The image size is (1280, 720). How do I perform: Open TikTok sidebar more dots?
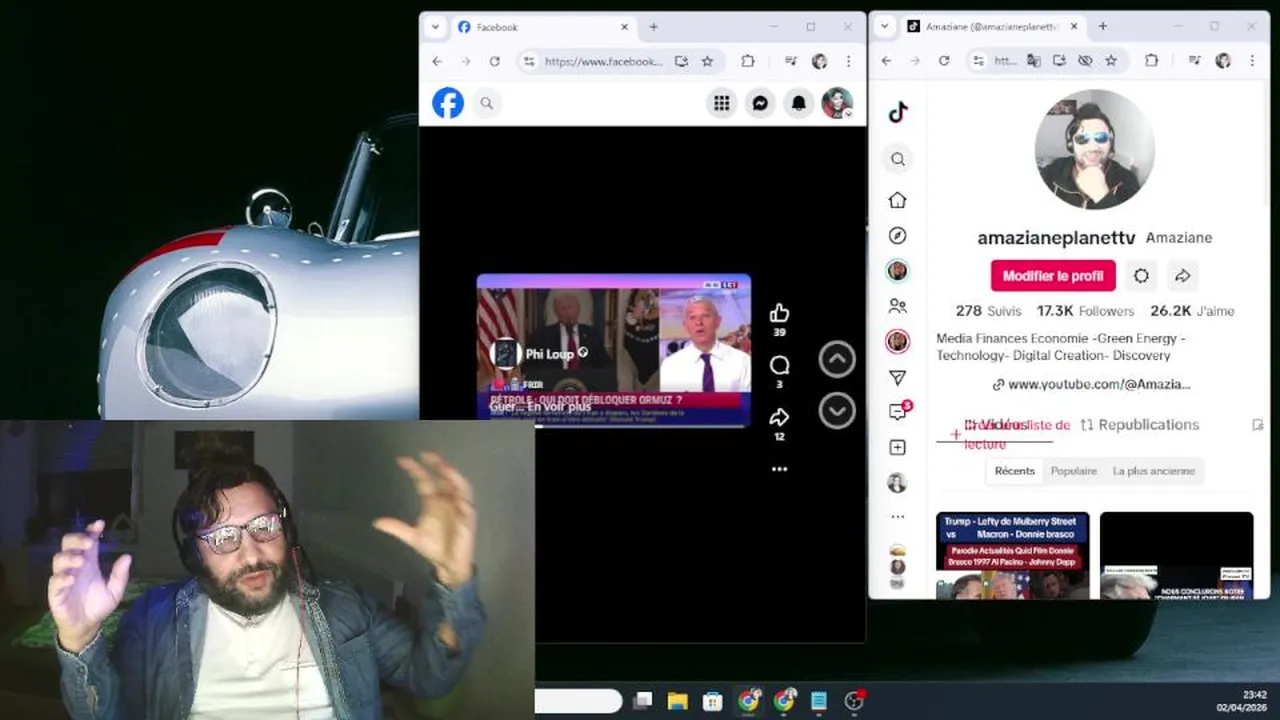coord(898,517)
